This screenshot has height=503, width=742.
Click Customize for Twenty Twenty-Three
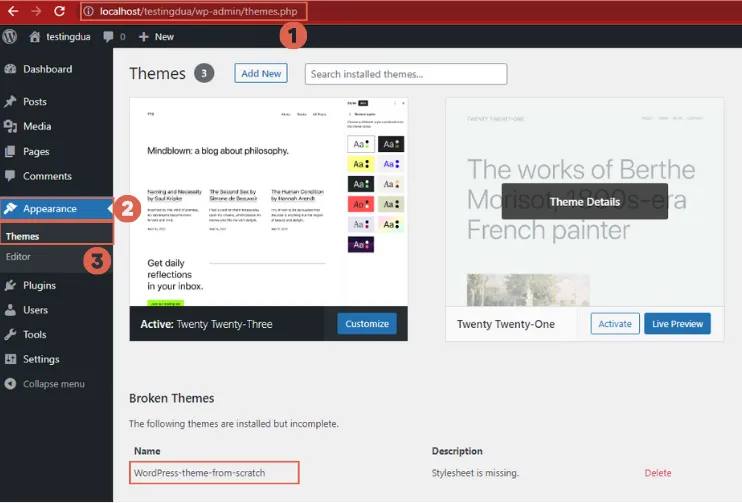(367, 324)
